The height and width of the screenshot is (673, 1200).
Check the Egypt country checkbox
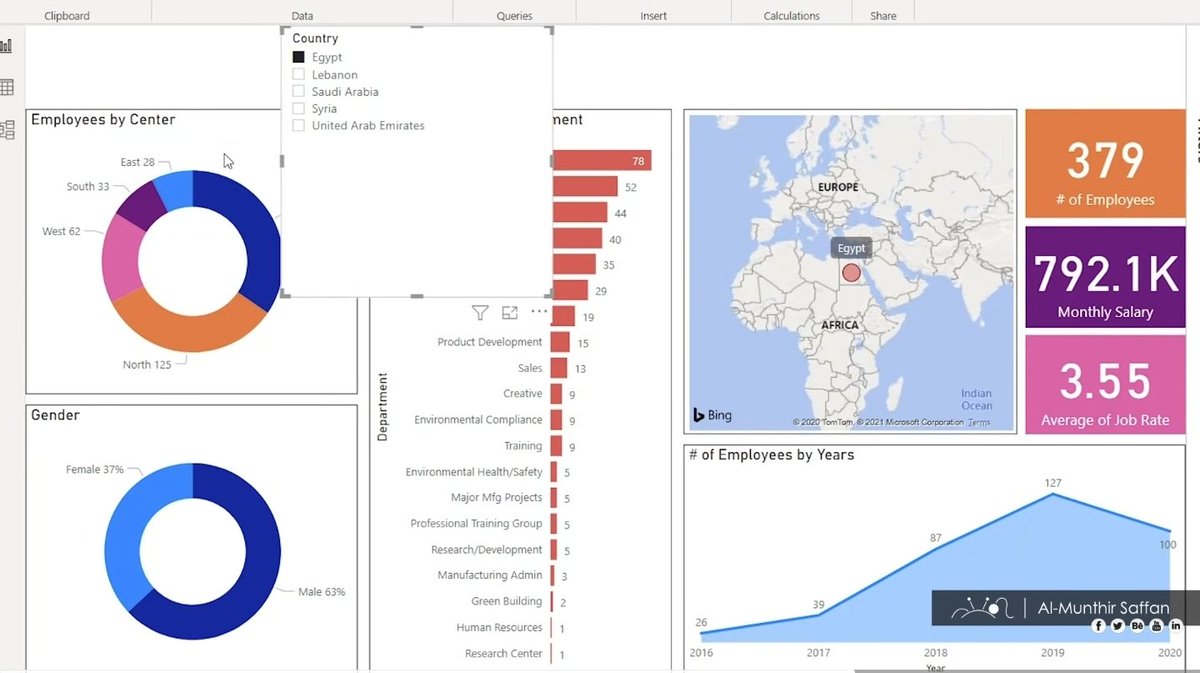click(298, 58)
